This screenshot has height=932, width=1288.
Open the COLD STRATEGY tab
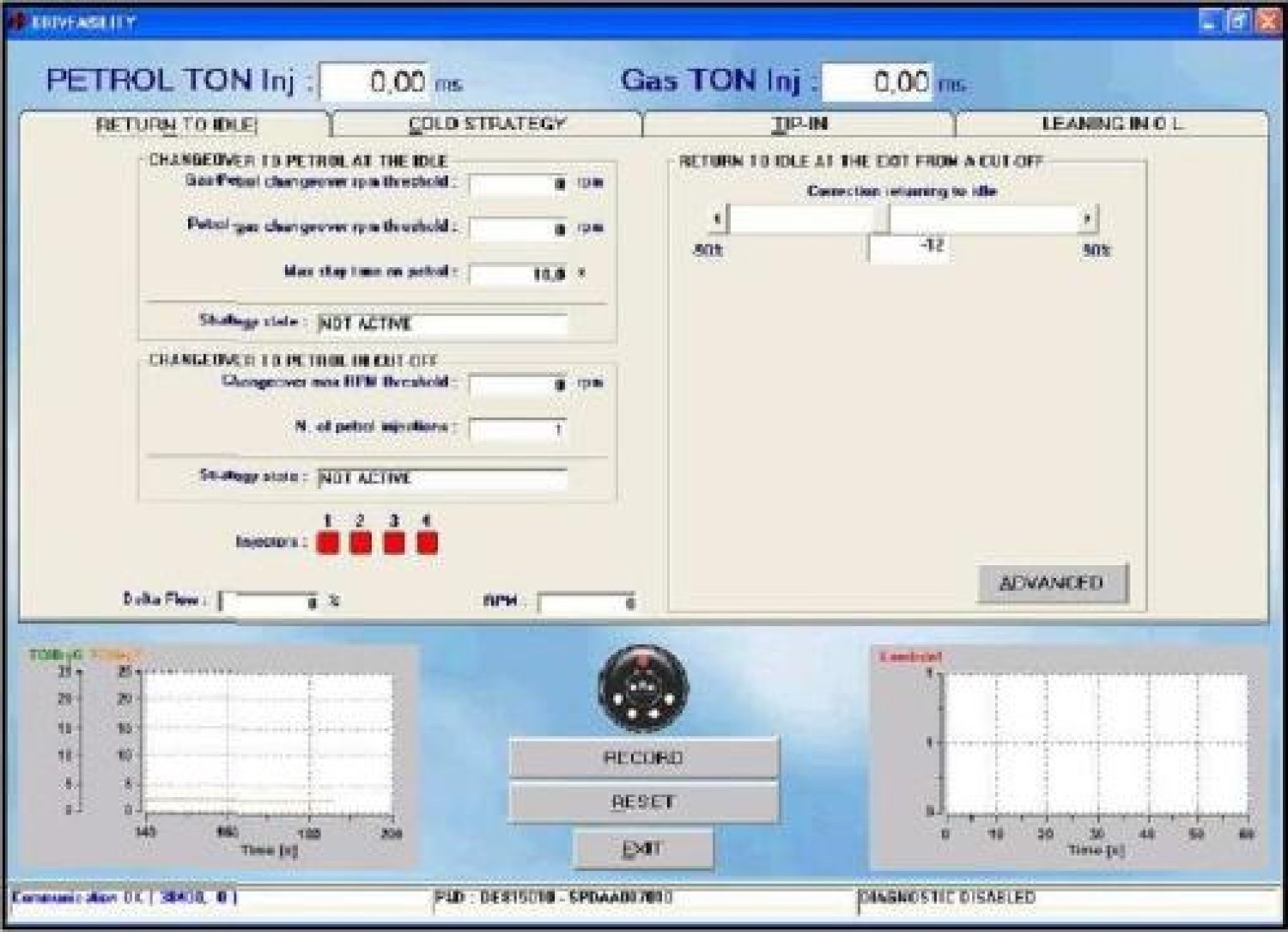tap(487, 125)
